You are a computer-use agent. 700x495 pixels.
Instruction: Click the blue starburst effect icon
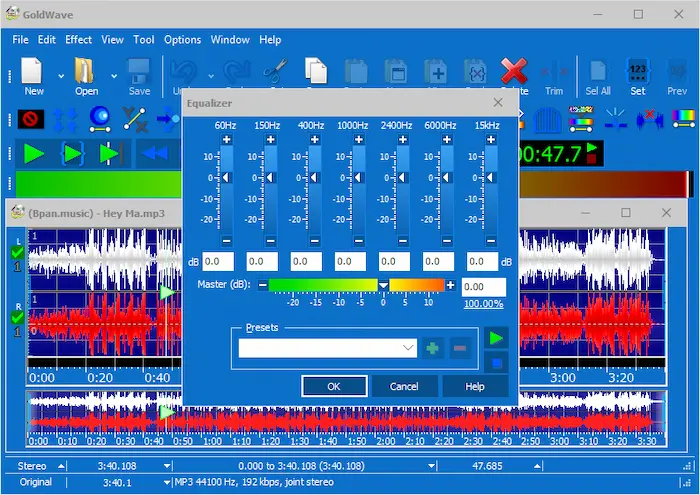point(616,119)
